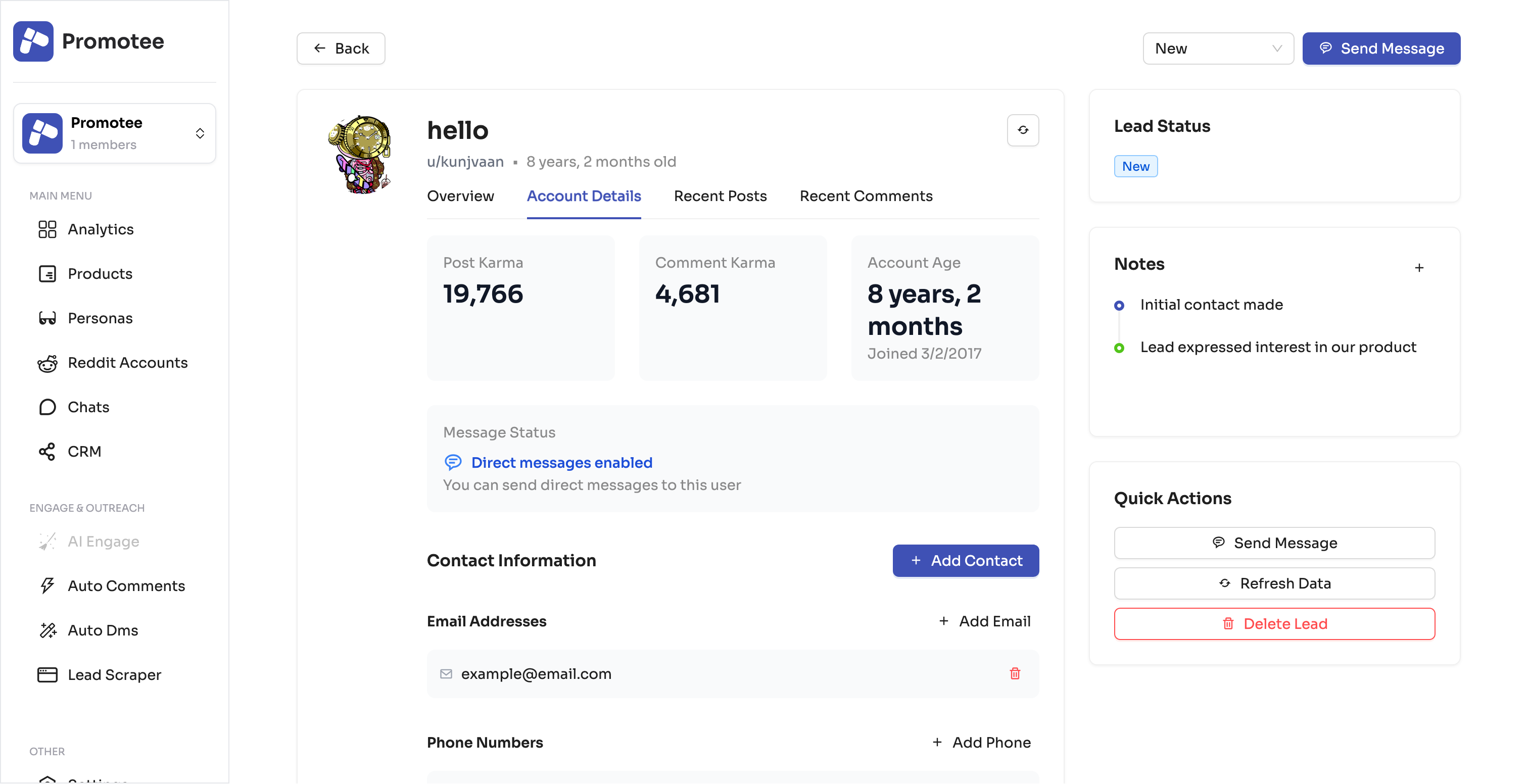Click the Personas glasses icon
Screen dimensions: 1528x784
pos(47,318)
